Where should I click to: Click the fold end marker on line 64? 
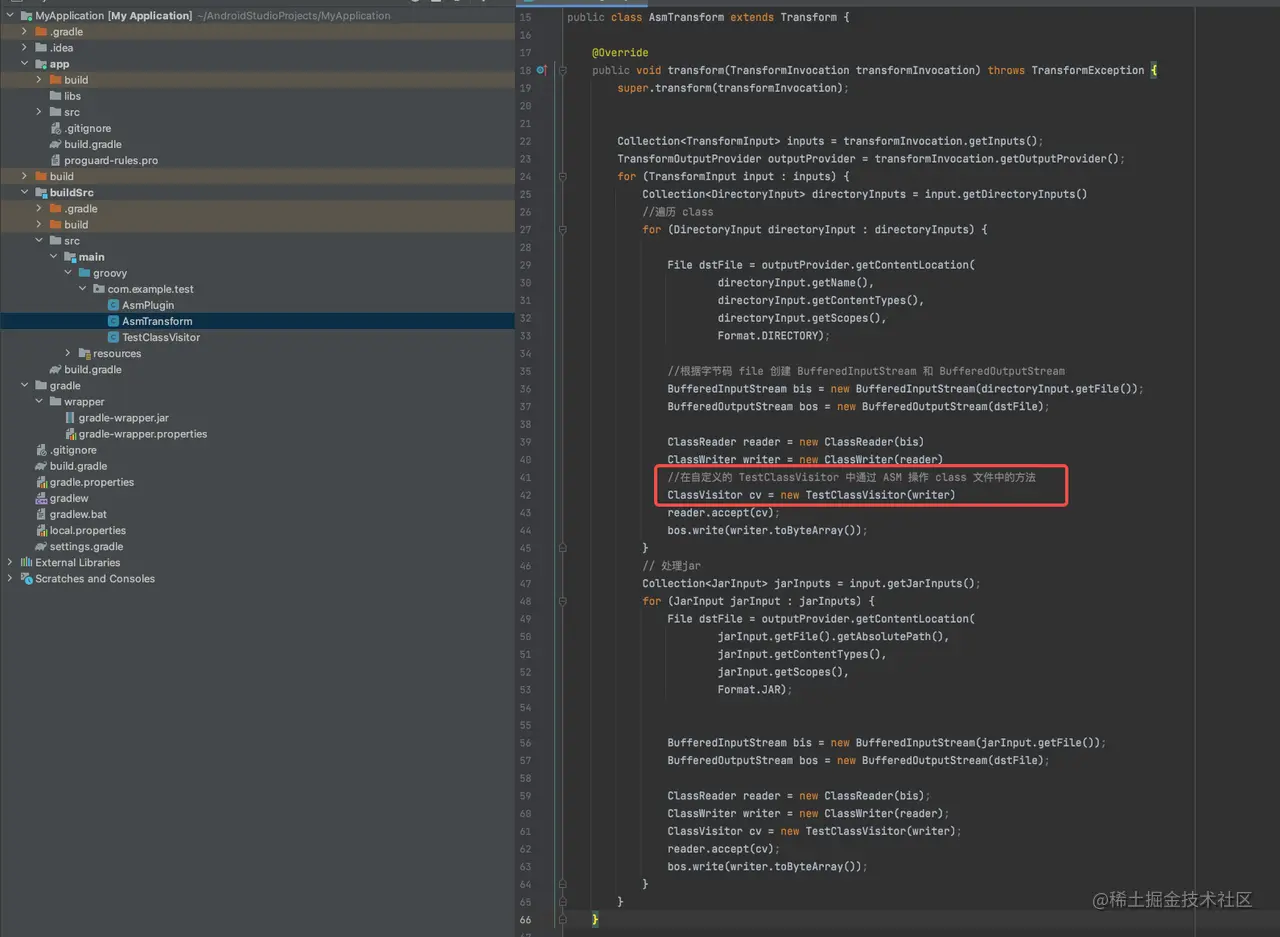point(563,884)
